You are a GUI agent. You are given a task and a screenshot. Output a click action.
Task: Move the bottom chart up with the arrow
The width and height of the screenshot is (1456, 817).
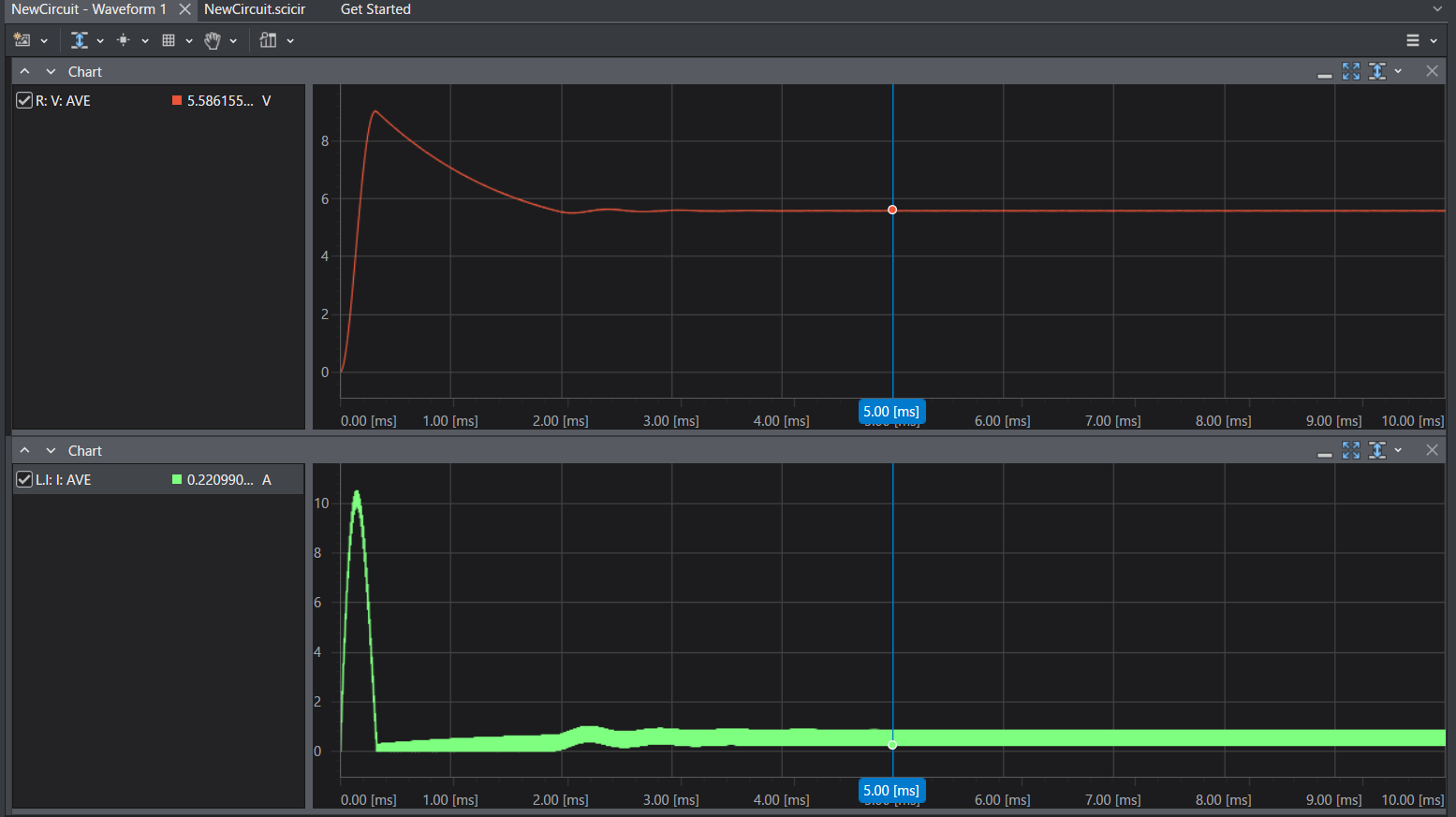(x=24, y=451)
